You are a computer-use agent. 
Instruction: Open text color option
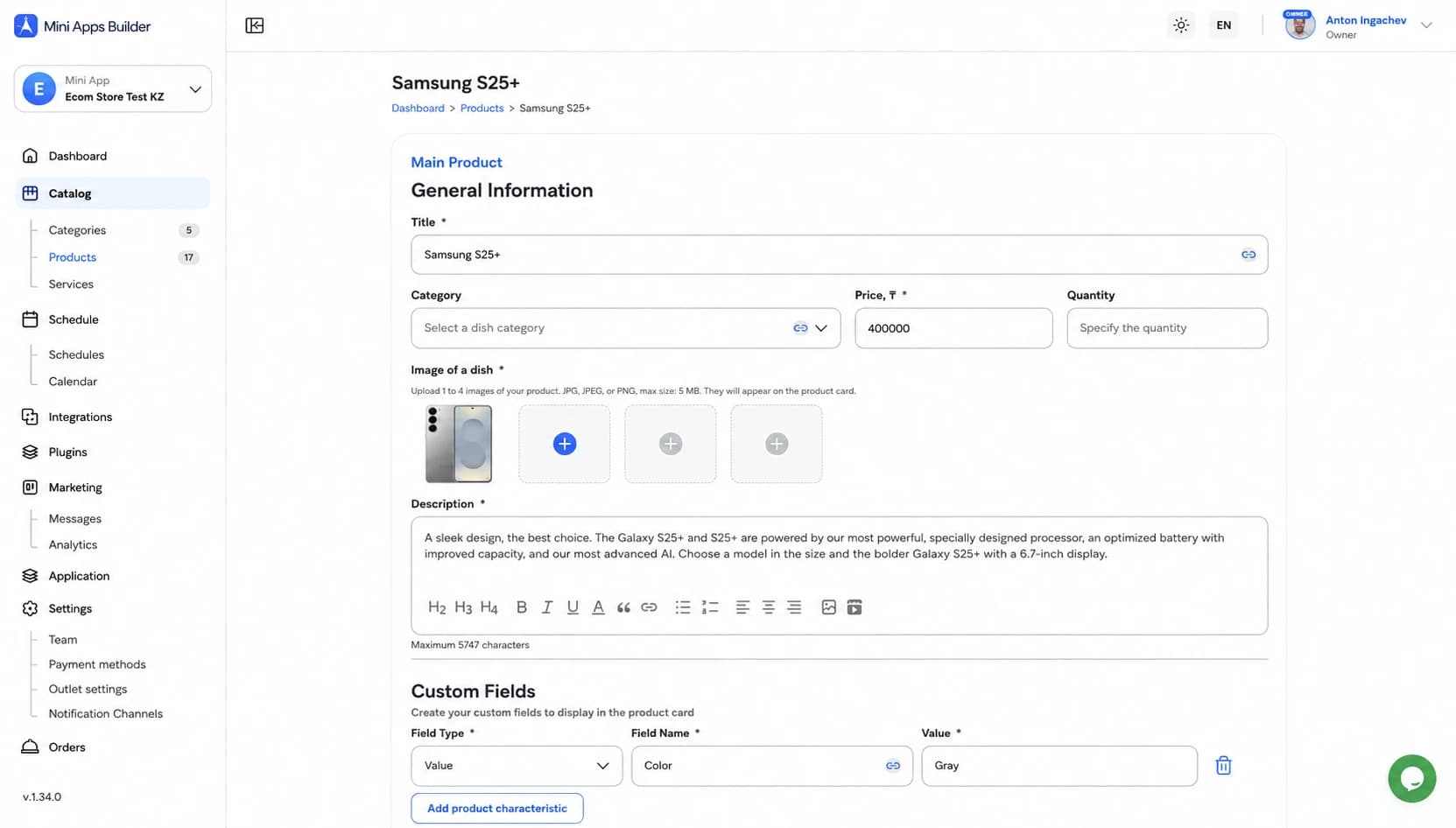pyautogui.click(x=598, y=607)
